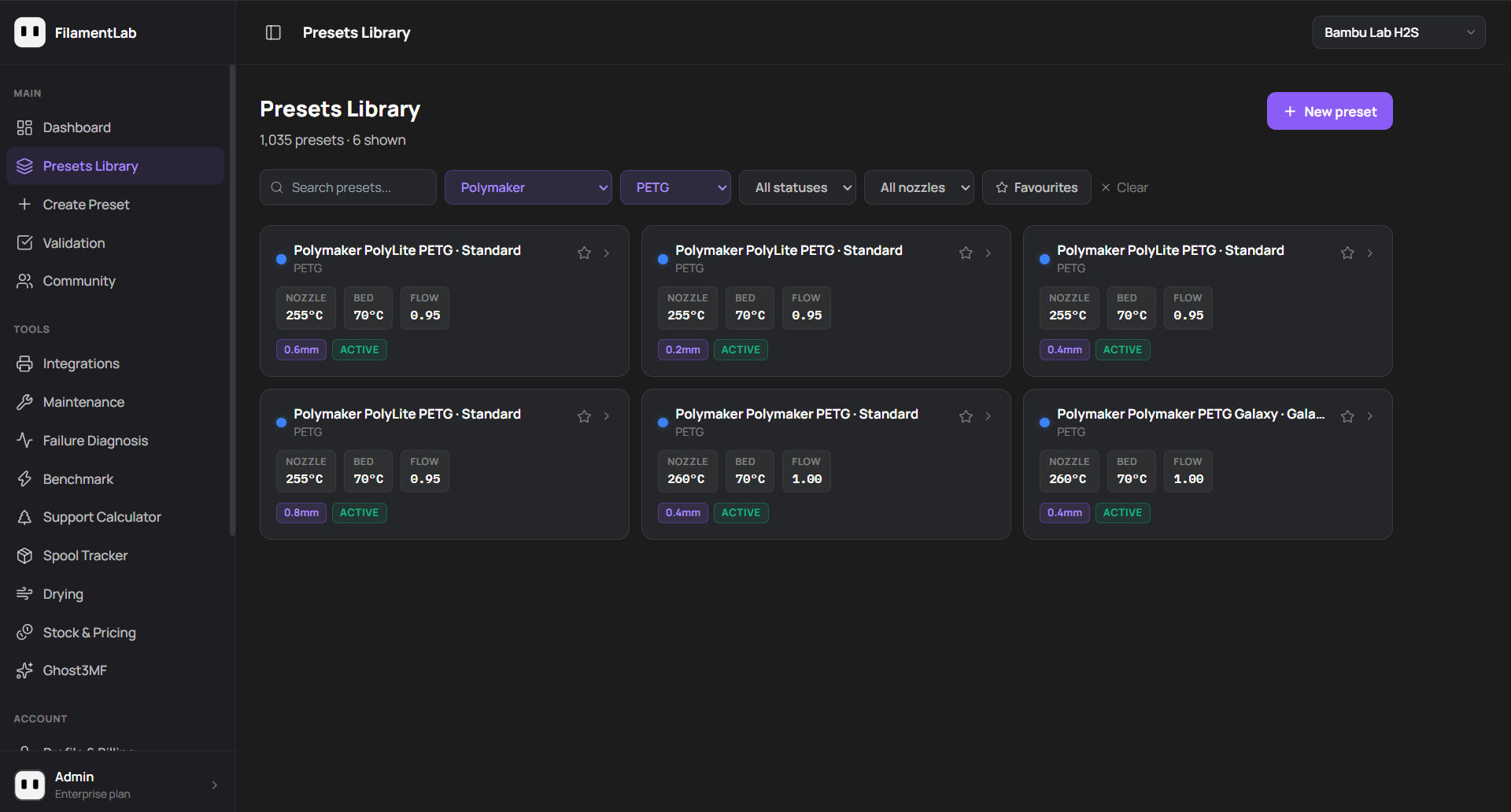This screenshot has height=812, width=1511.
Task: Toggle the star on the first-row 0.4mm PolyLite card
Action: 1347,253
